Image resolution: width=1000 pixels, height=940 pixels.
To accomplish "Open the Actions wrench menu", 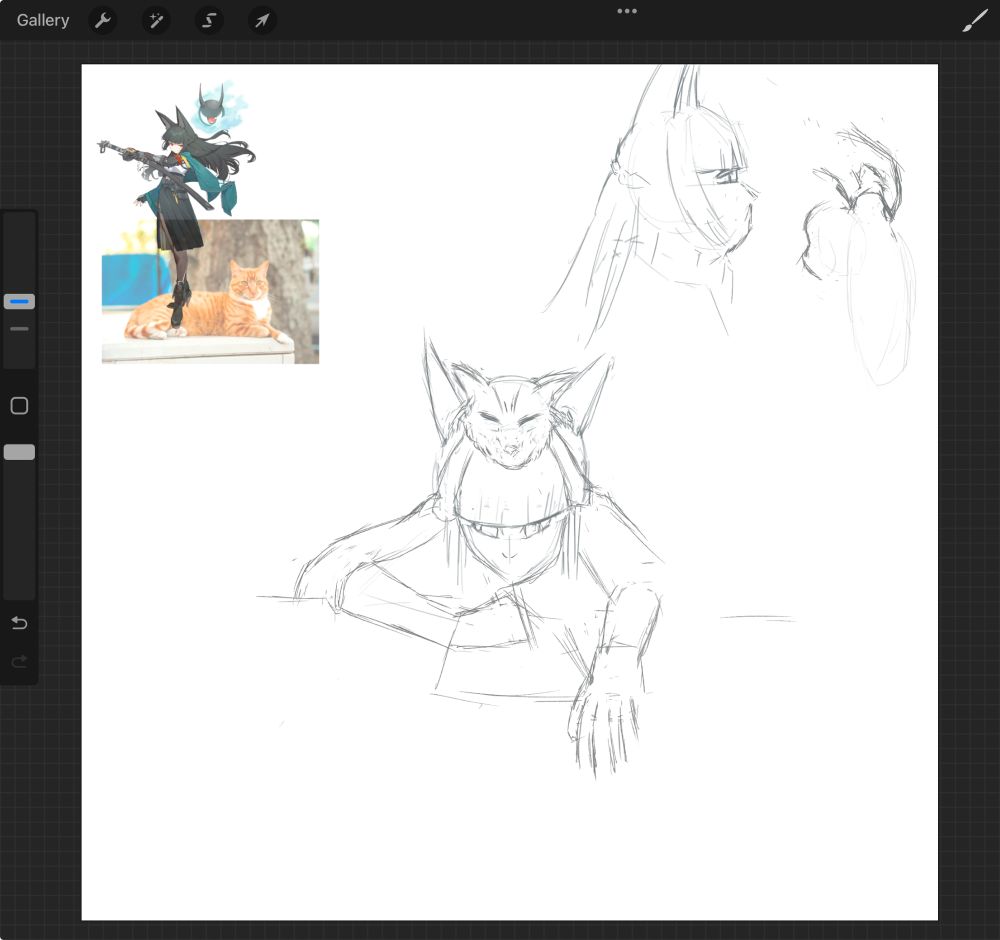I will tap(103, 20).
